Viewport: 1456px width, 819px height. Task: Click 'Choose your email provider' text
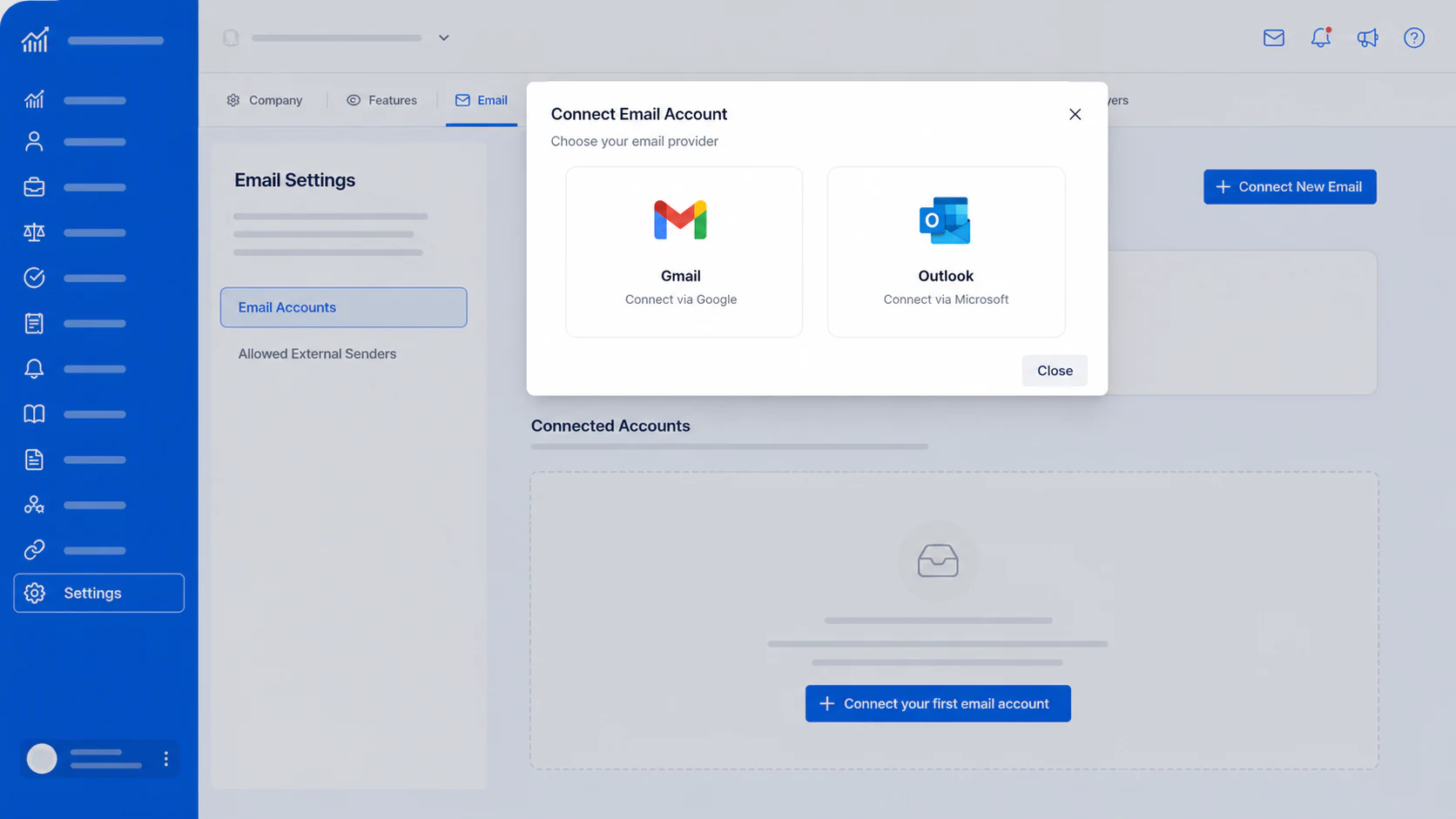tap(635, 141)
